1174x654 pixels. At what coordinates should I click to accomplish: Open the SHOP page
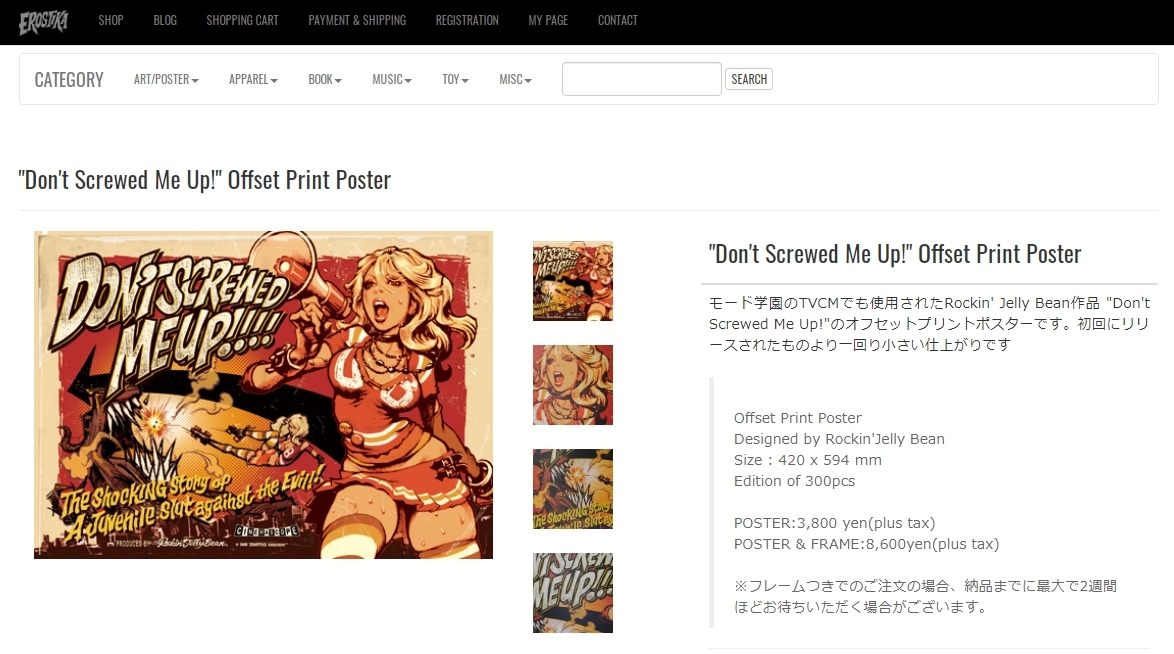click(111, 20)
